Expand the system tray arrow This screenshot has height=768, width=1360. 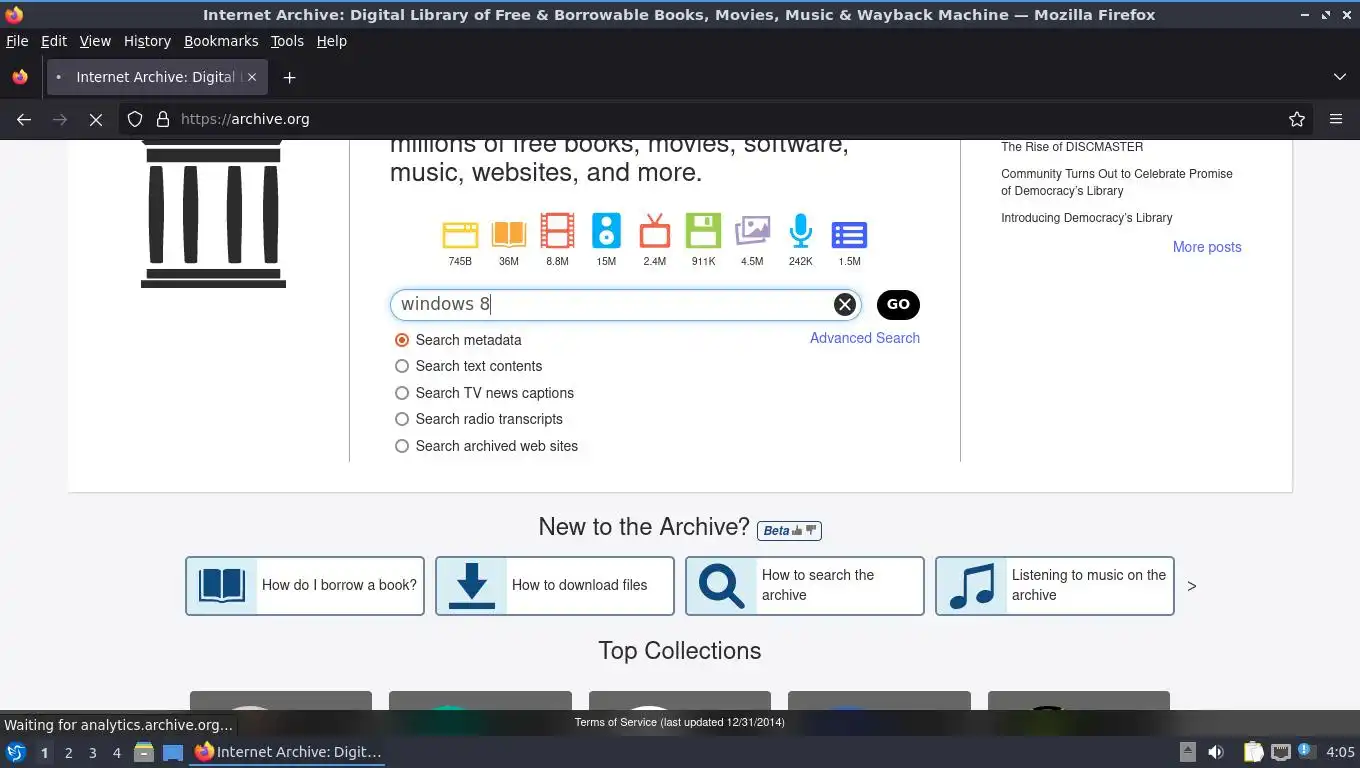1188,752
